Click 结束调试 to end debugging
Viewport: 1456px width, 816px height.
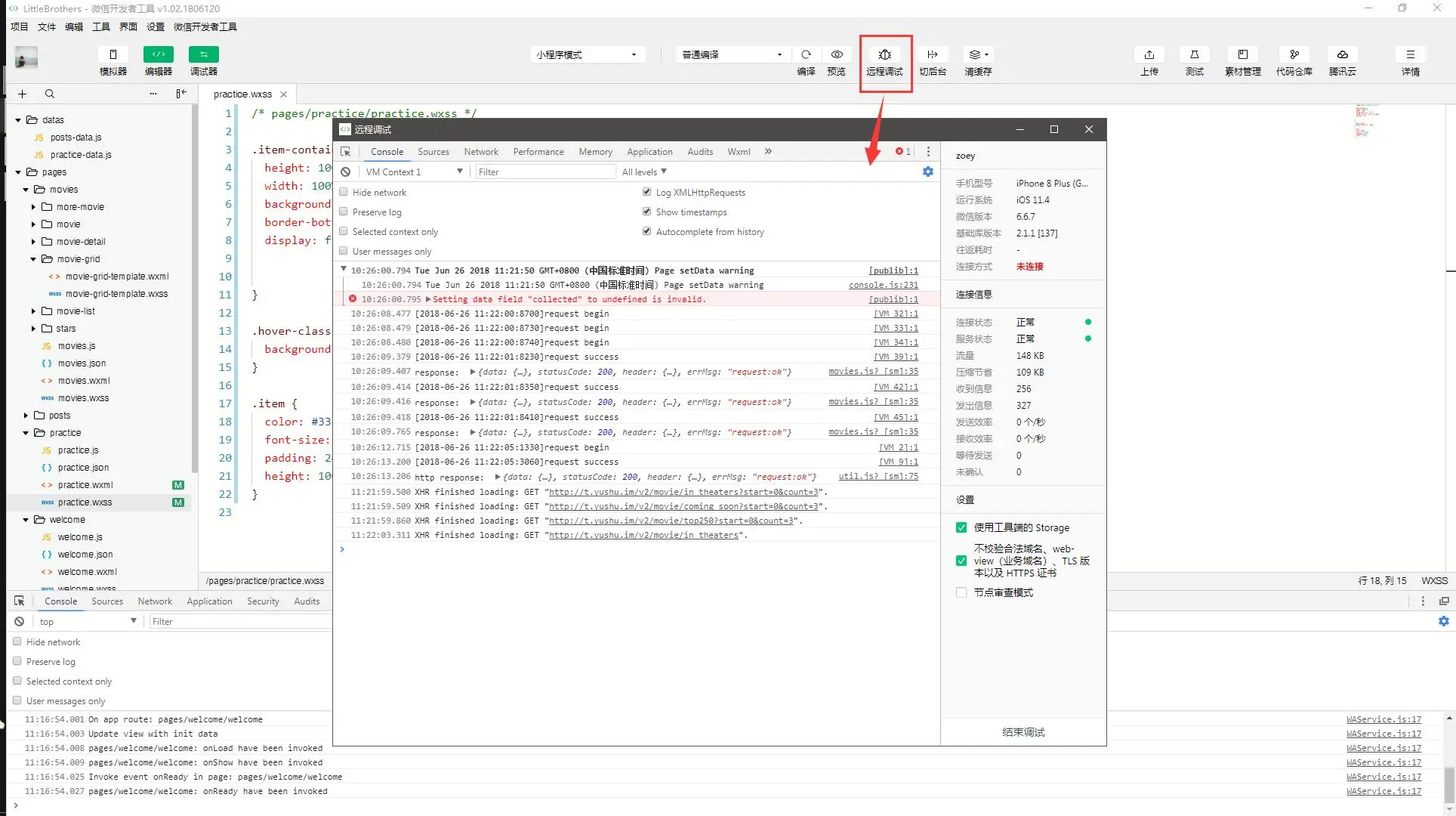(1023, 731)
